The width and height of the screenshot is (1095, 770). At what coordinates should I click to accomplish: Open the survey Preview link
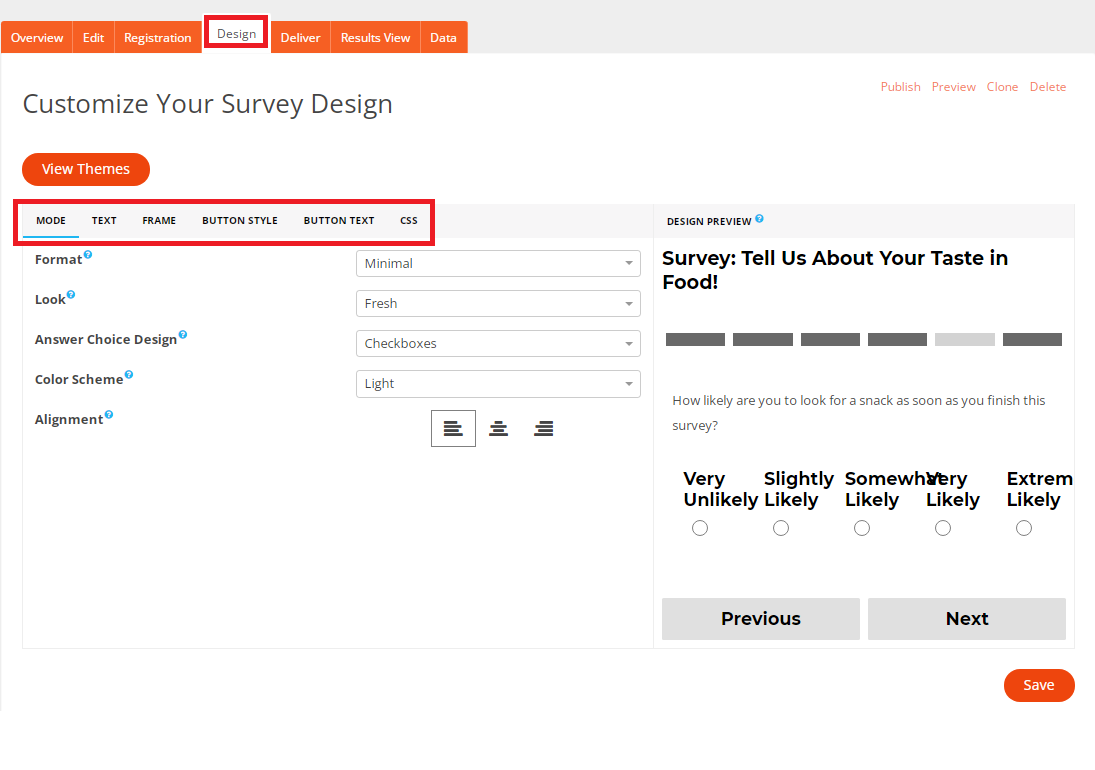coord(953,86)
